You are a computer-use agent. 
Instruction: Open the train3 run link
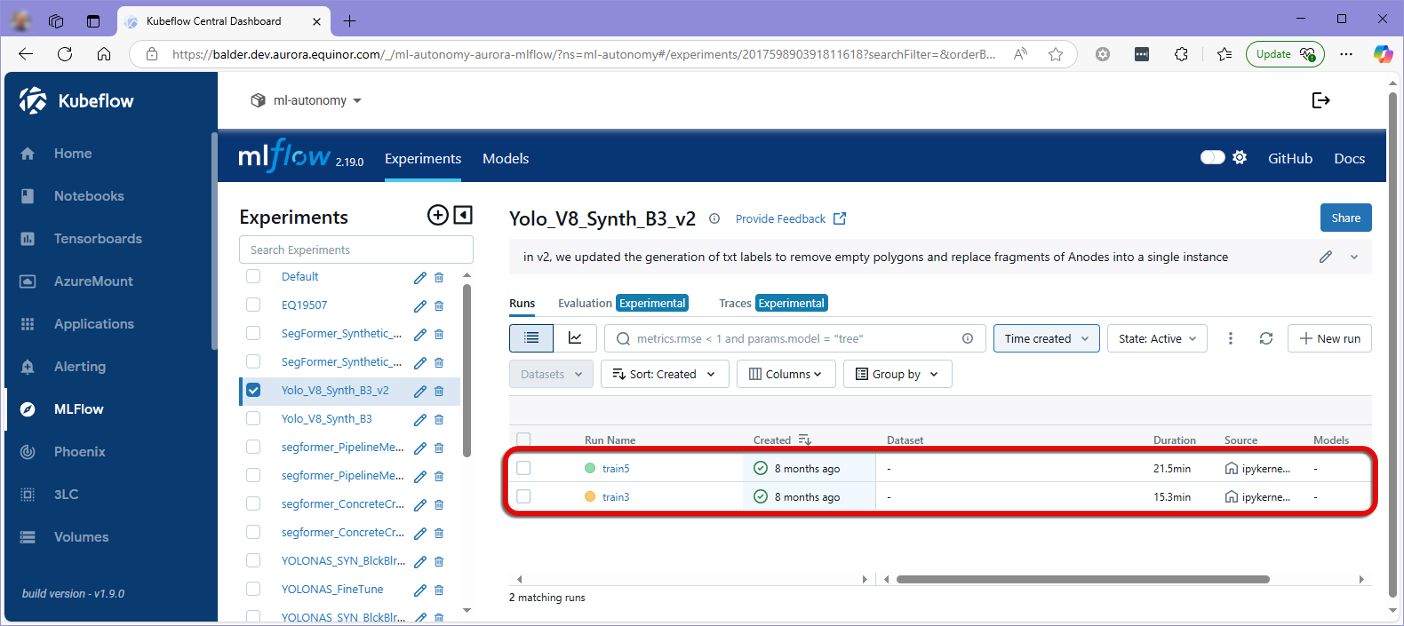[616, 497]
